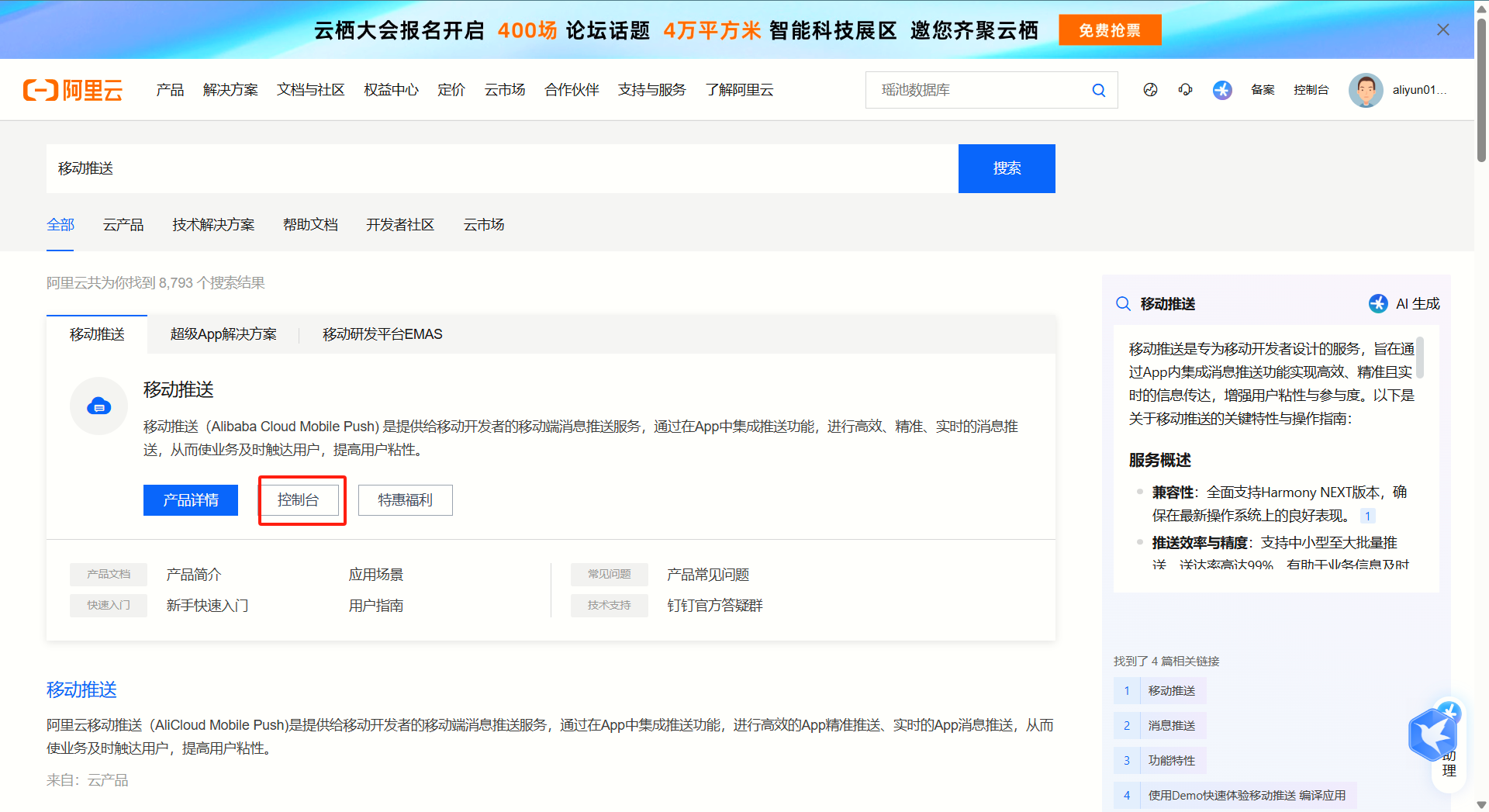This screenshot has width=1489, height=812.
Task: Click the 快速入门 tag label
Action: [x=109, y=606]
